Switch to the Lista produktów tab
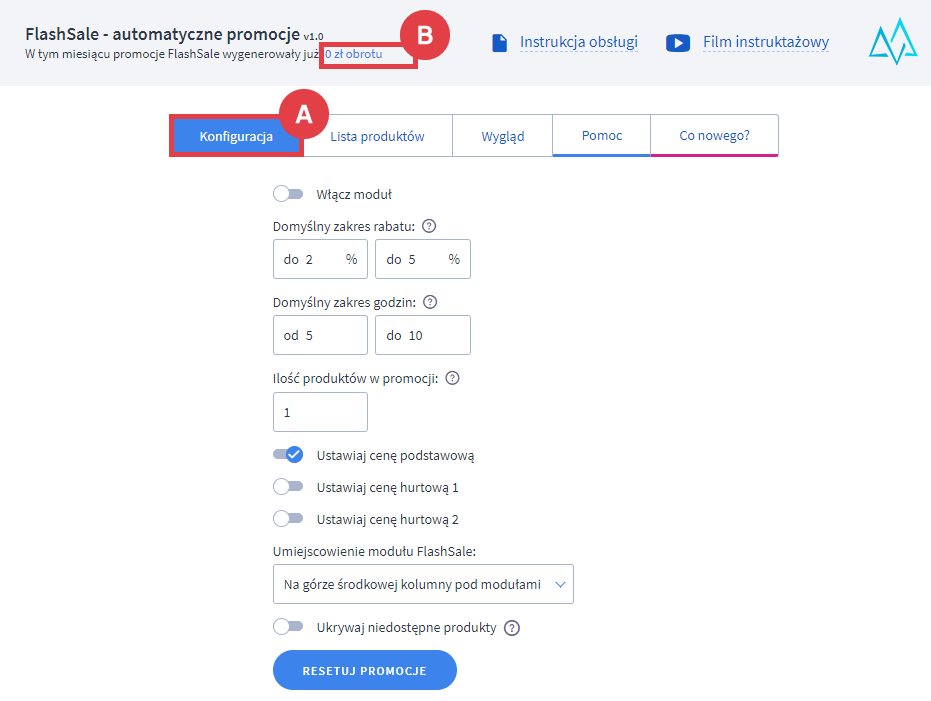This screenshot has height=701, width=931. pos(377,137)
